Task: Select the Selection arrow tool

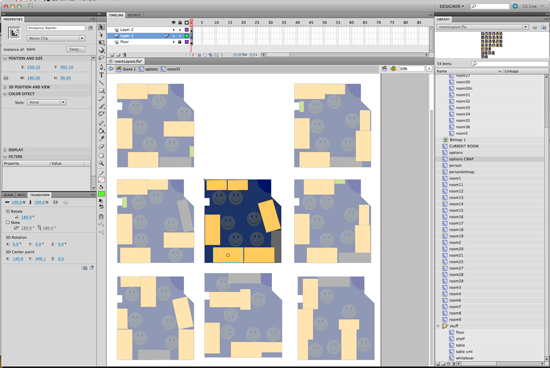Action: (x=101, y=27)
